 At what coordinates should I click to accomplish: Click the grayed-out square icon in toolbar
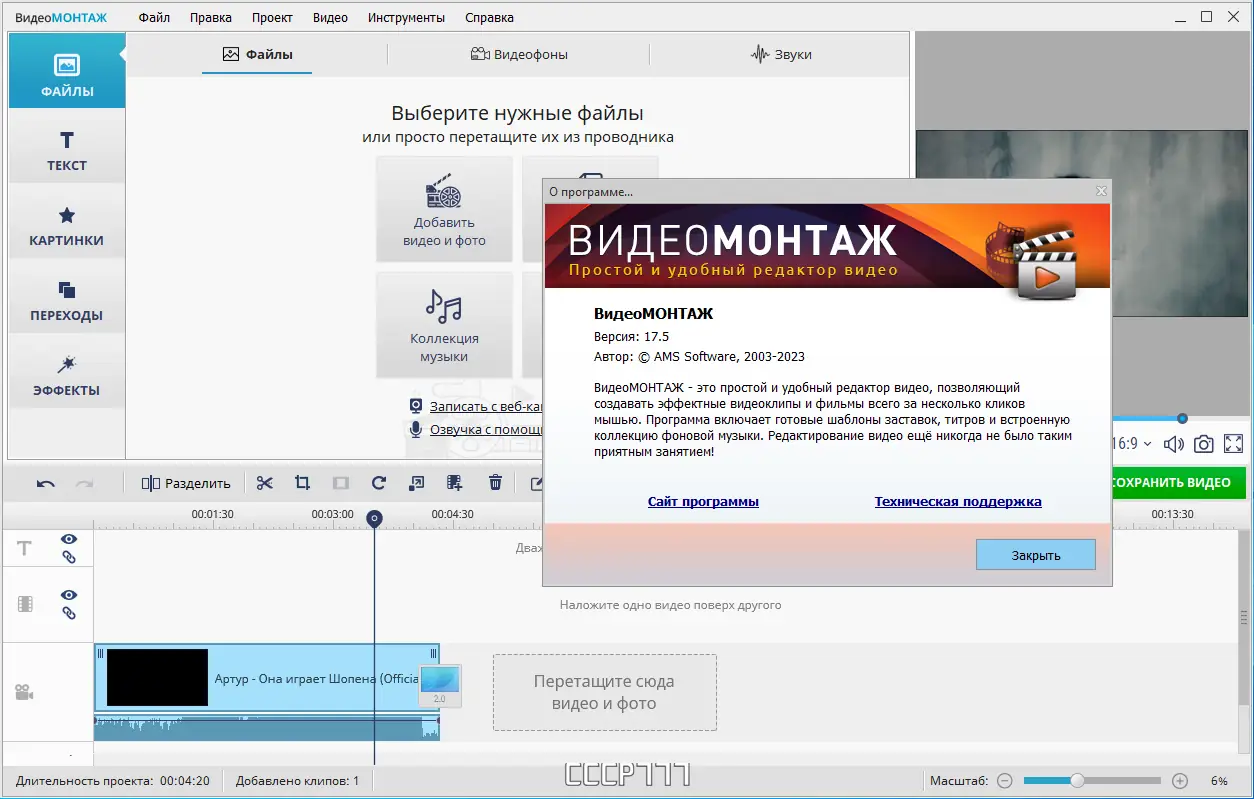[x=340, y=483]
